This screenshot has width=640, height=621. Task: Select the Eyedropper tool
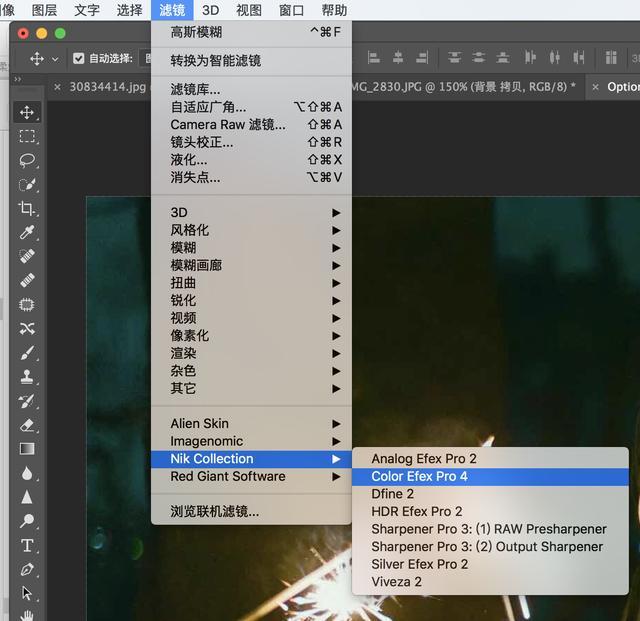(x=27, y=232)
